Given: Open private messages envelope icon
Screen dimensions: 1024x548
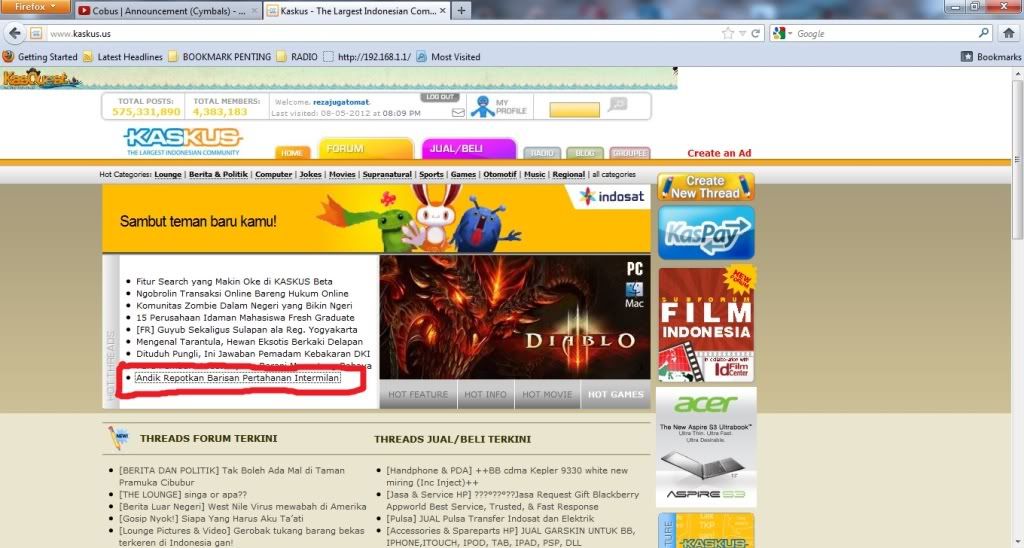Looking at the screenshot, I should pos(458,112).
